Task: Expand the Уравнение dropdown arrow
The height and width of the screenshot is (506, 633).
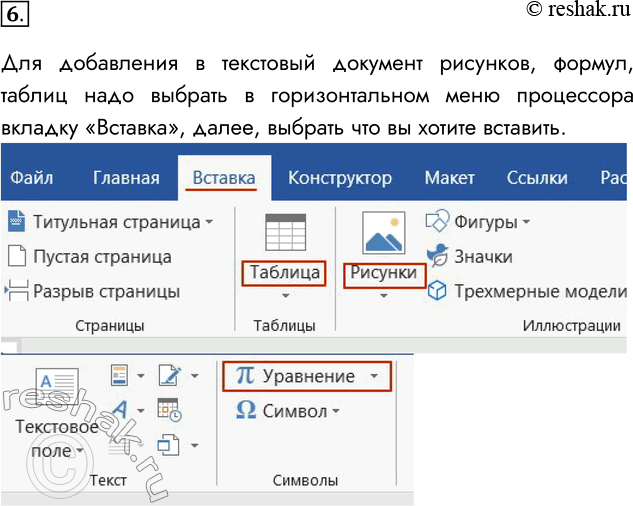Action: click(373, 377)
